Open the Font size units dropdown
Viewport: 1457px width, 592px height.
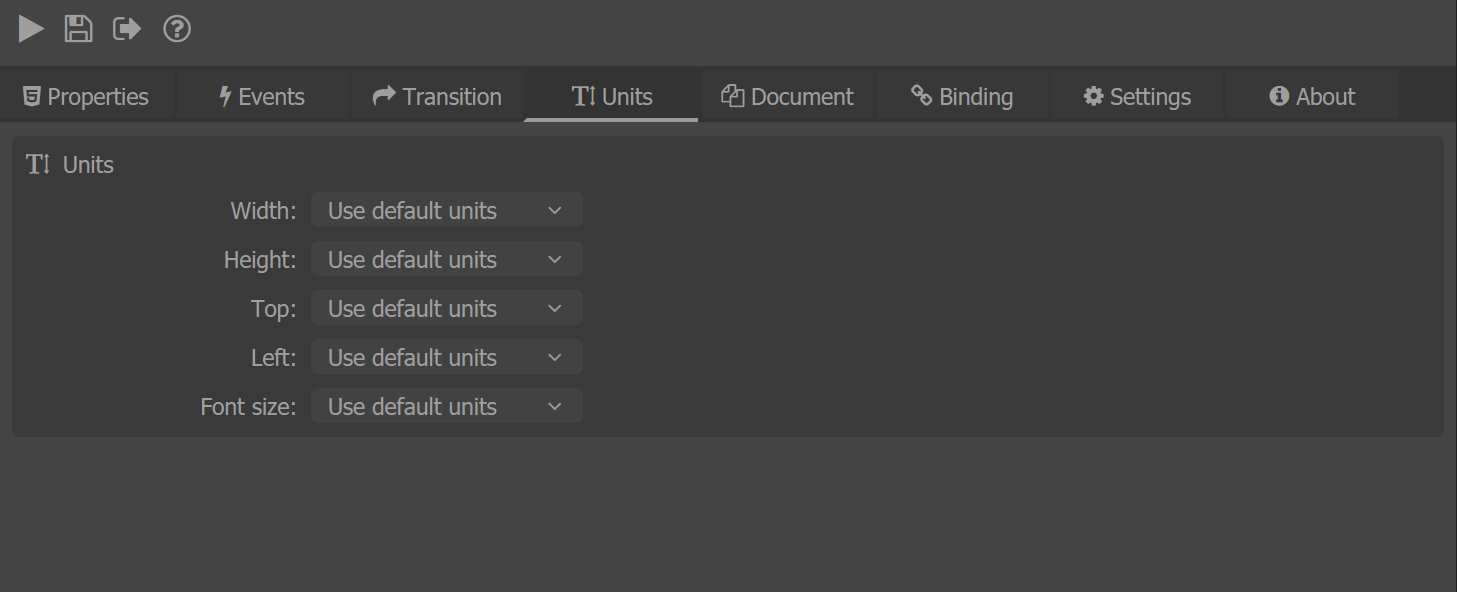tap(446, 406)
